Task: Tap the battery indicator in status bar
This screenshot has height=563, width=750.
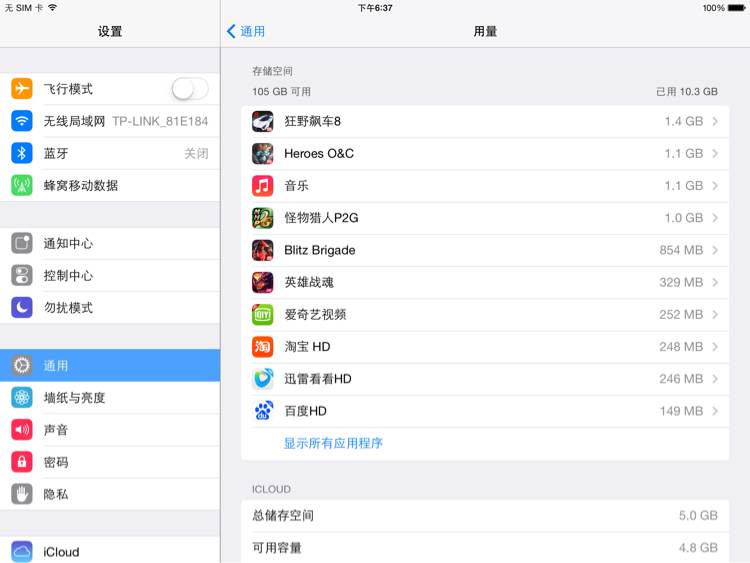Action: (x=736, y=8)
